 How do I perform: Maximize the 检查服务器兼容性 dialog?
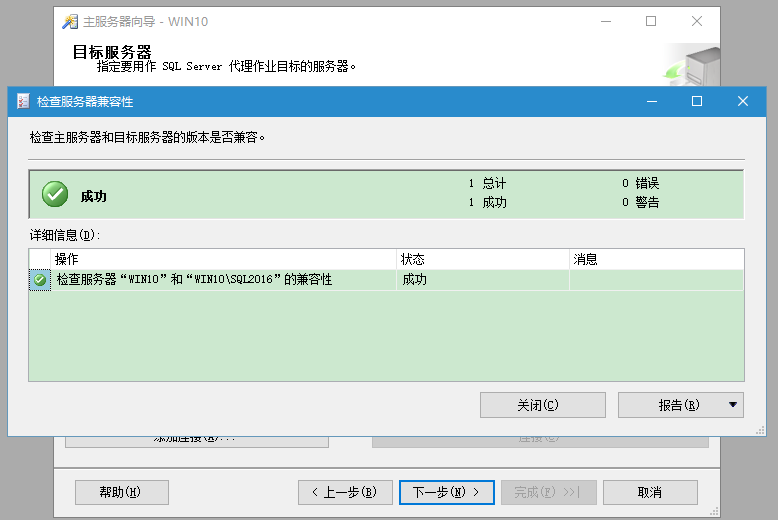tap(697, 102)
